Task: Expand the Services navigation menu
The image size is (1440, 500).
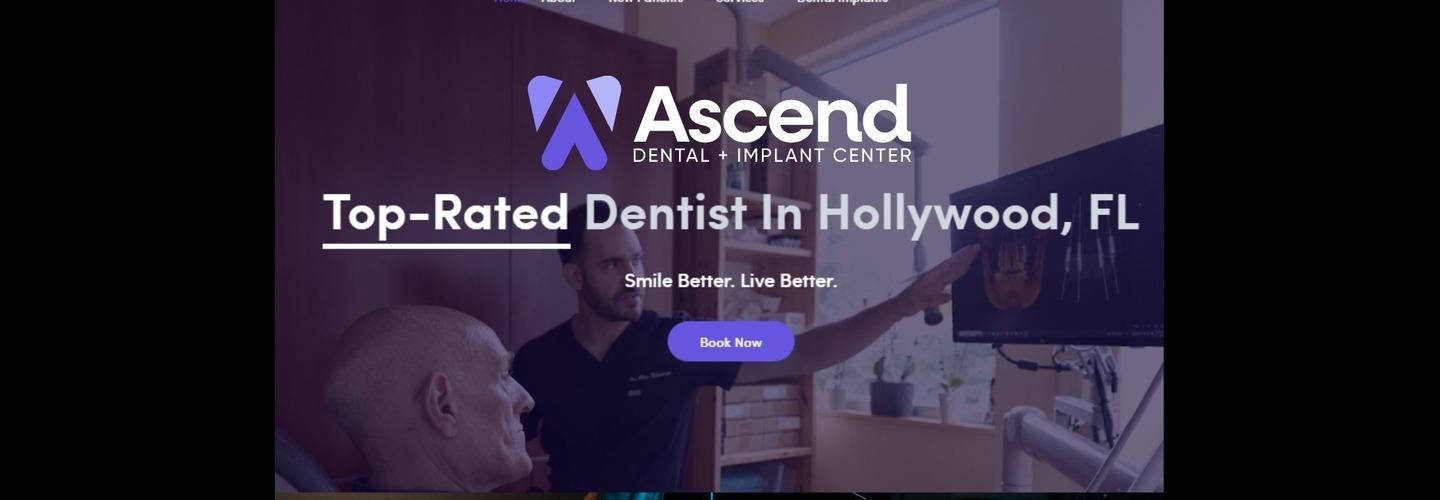Action: (740, 2)
